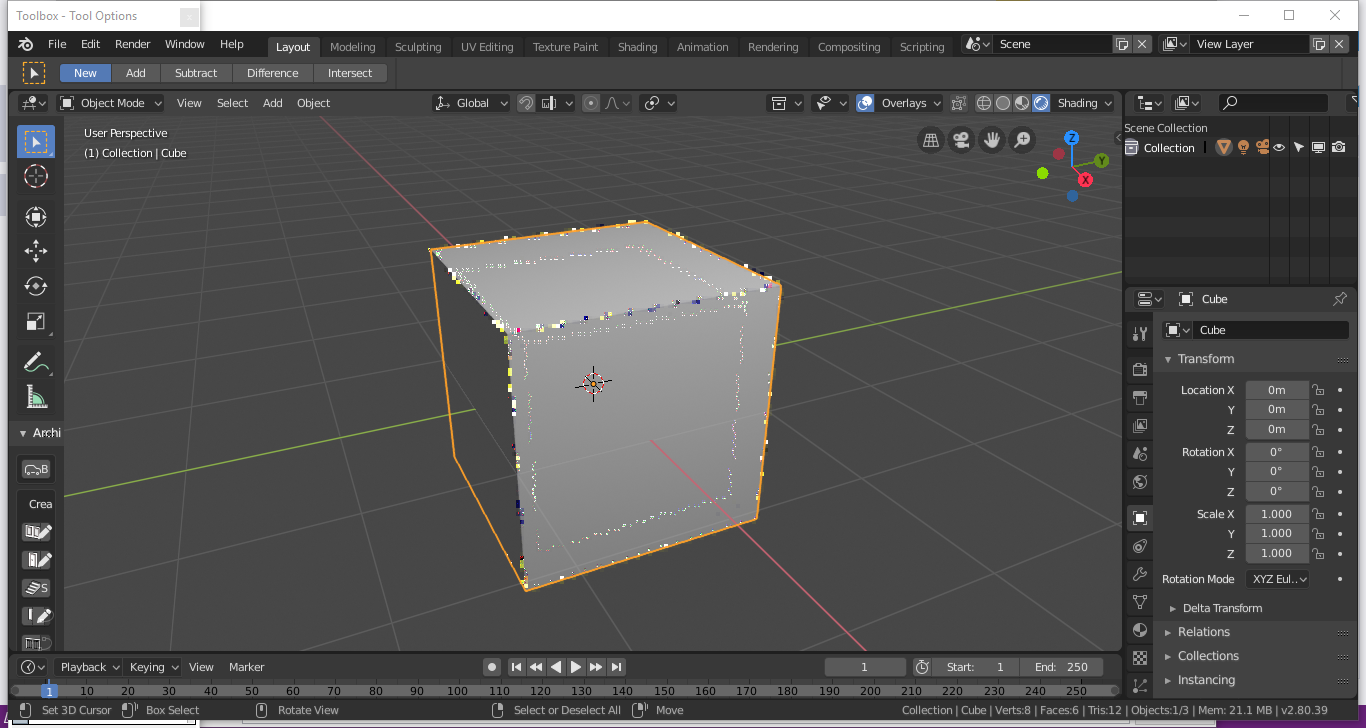Select the Select Box tool
Screen dimensions: 1366x728
pos(36,141)
